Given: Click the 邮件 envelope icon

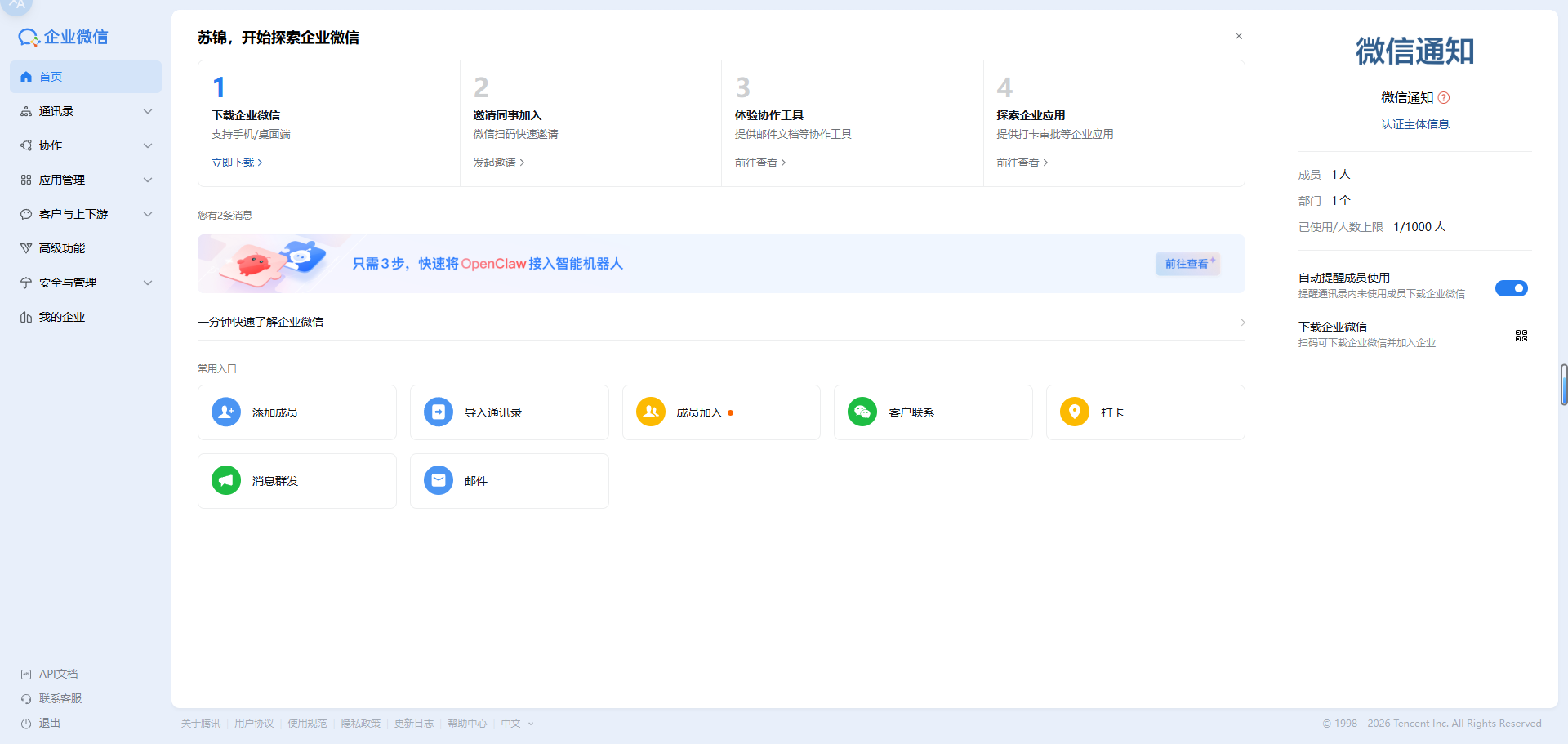Looking at the screenshot, I should click(x=439, y=481).
